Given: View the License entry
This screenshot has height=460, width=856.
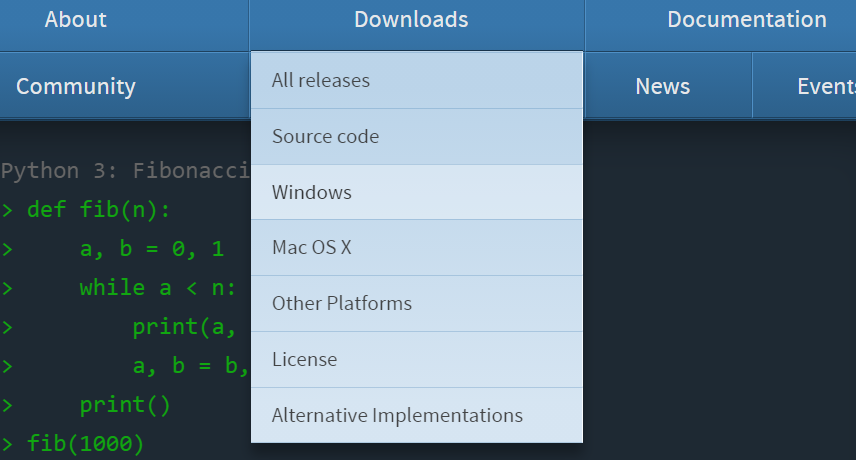Looking at the screenshot, I should 417,360.
